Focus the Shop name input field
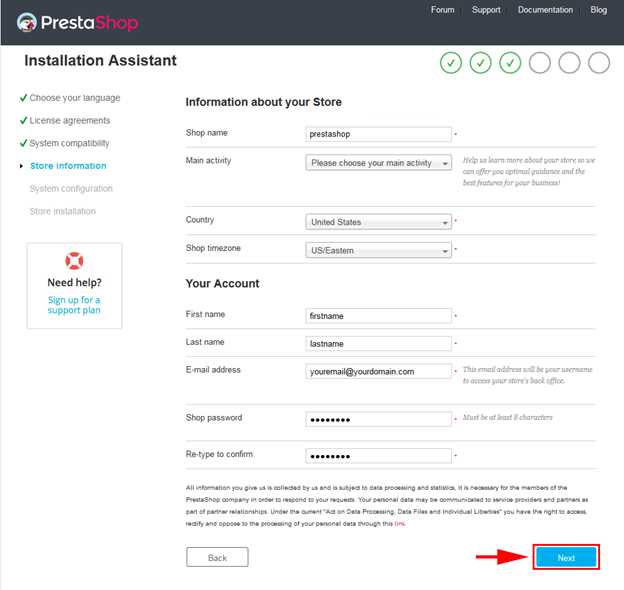 [x=379, y=134]
